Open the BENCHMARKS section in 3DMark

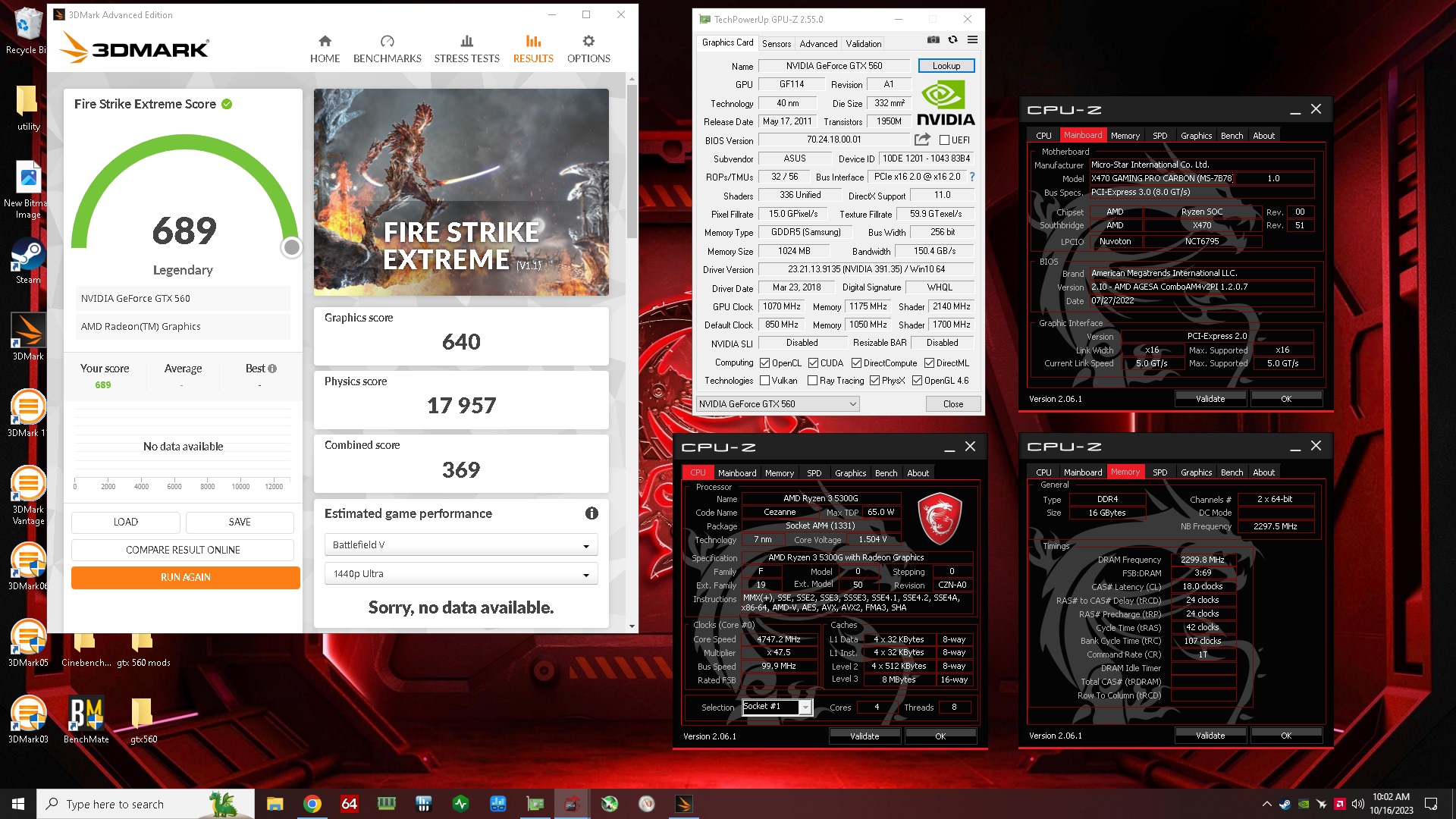(x=387, y=49)
